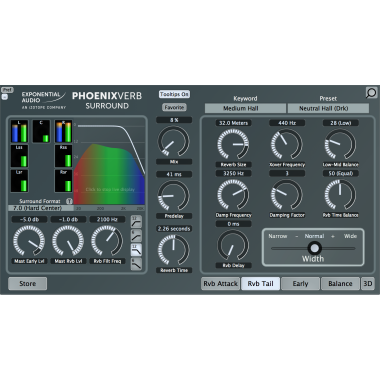
Task: Click the Predelay knob
Action: coord(174,196)
